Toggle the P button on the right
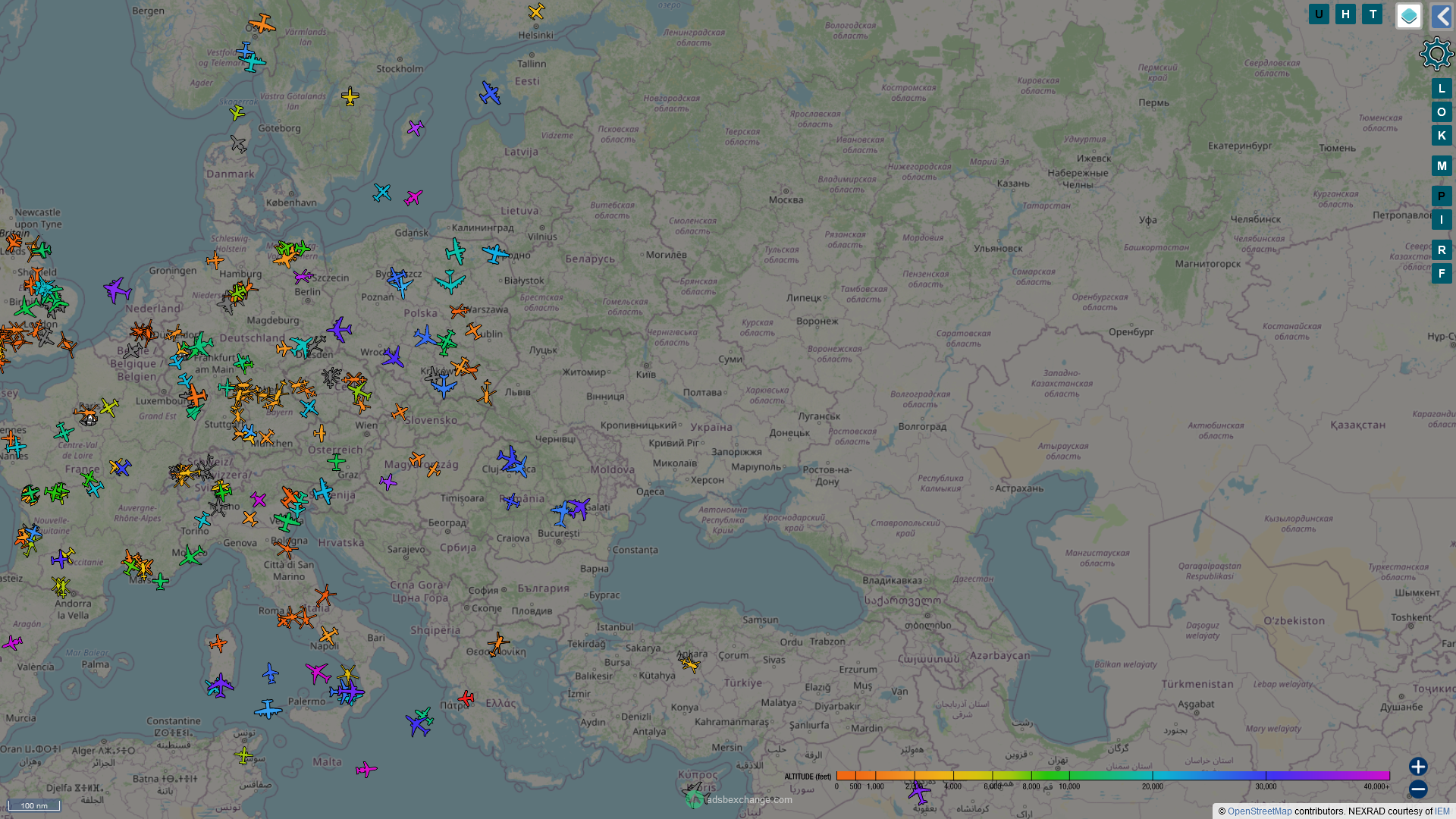 [x=1442, y=196]
